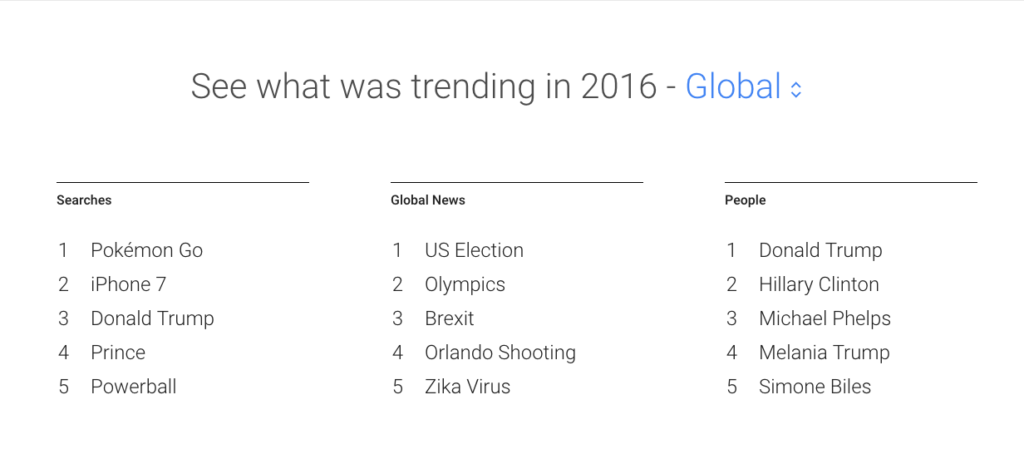Image resolution: width=1024 pixels, height=449 pixels.
Task: Select Simone Biles in People
Action: point(815,386)
